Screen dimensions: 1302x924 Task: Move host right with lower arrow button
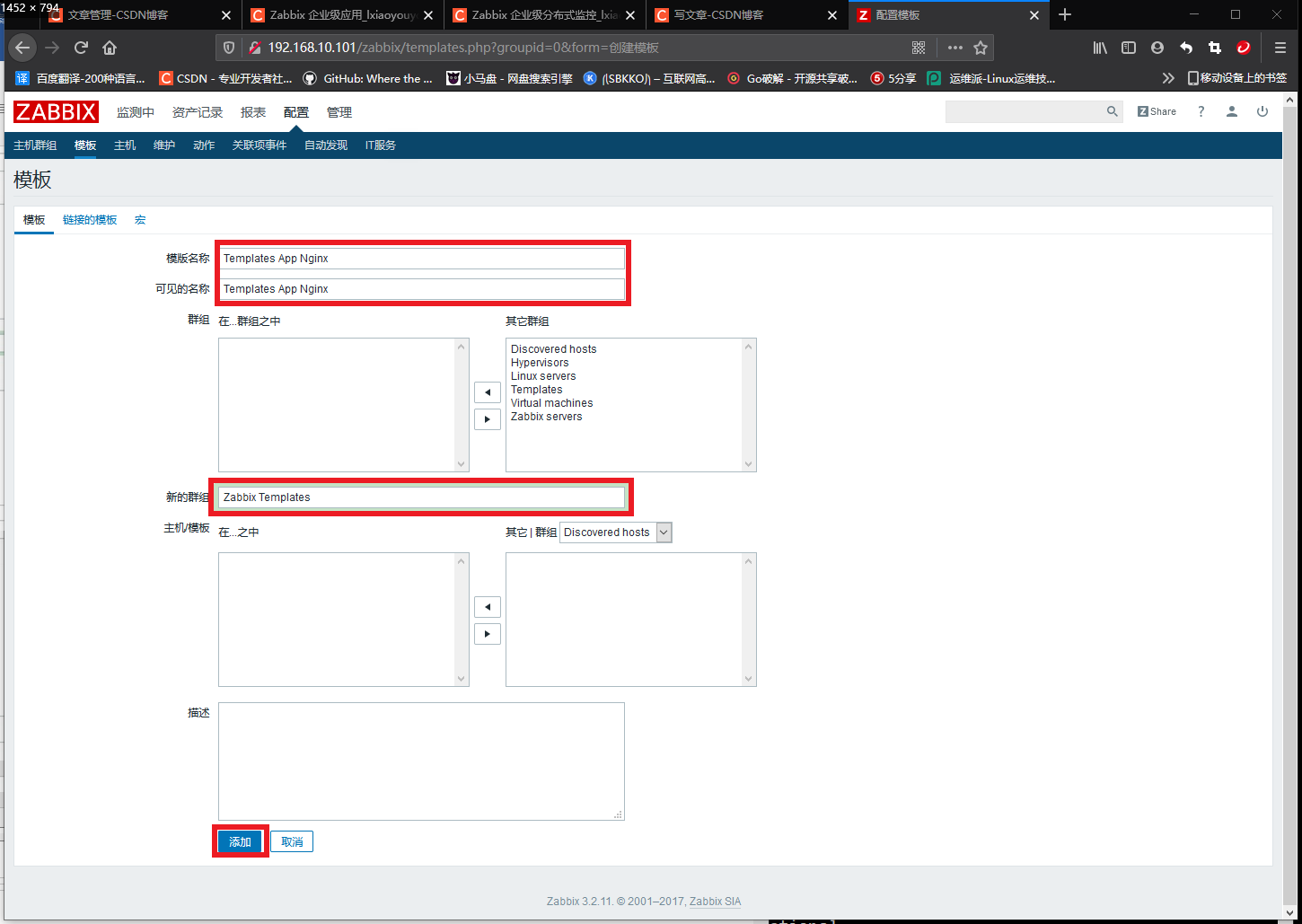click(488, 634)
